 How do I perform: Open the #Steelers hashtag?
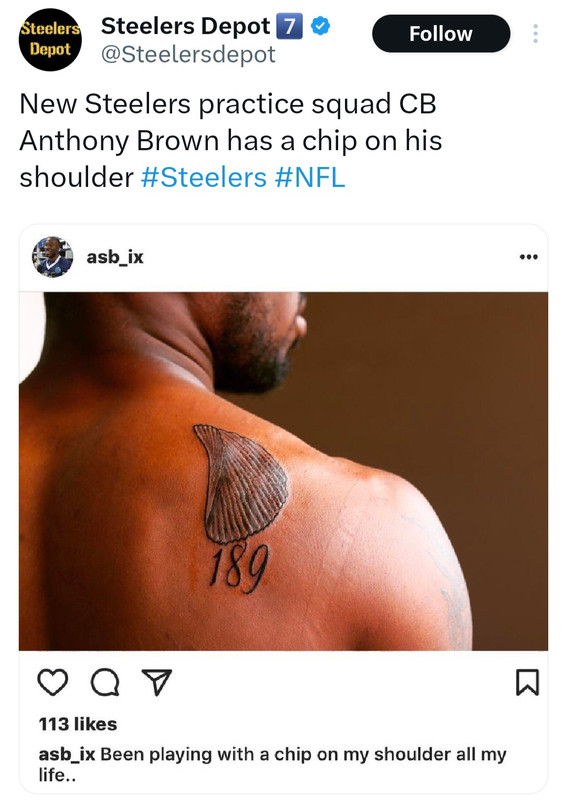[204, 178]
